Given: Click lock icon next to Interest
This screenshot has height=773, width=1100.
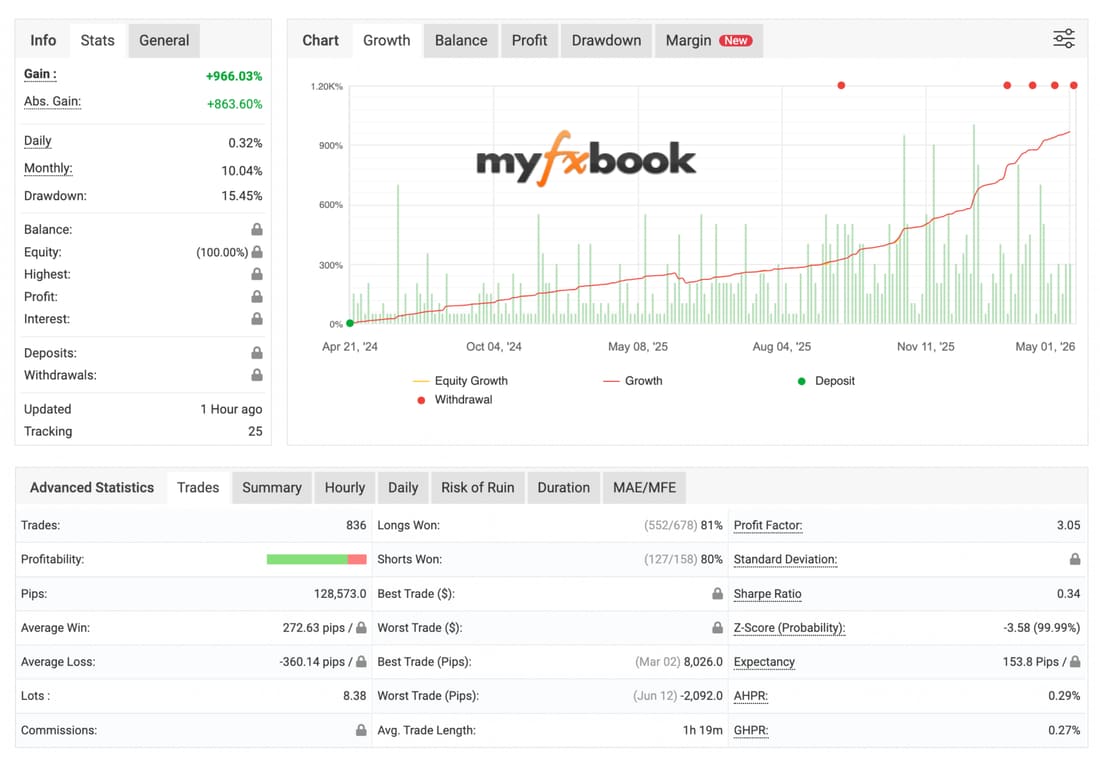Looking at the screenshot, I should coord(257,319).
